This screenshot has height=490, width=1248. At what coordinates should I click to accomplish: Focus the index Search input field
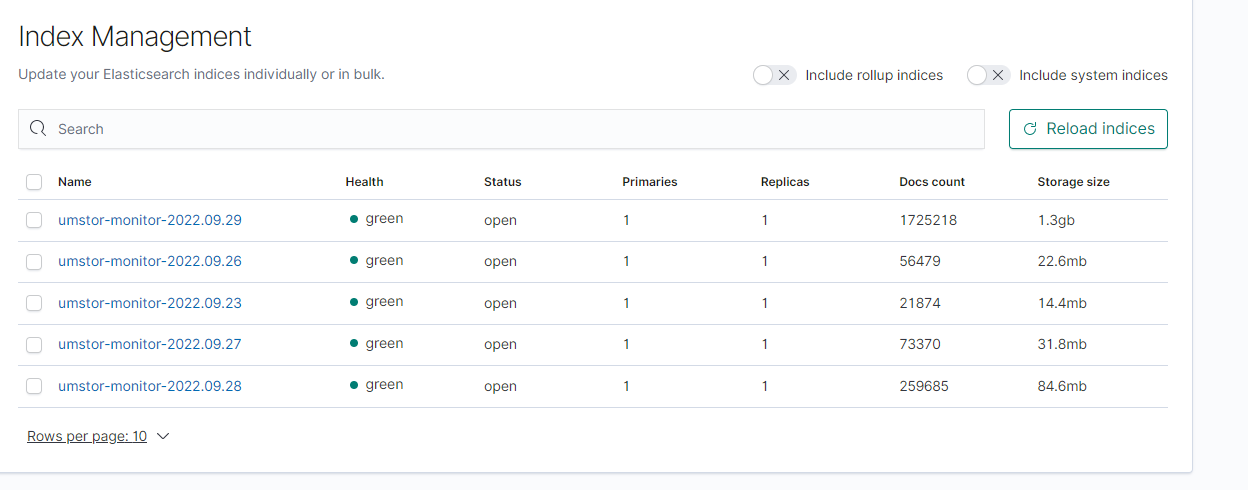(x=501, y=129)
